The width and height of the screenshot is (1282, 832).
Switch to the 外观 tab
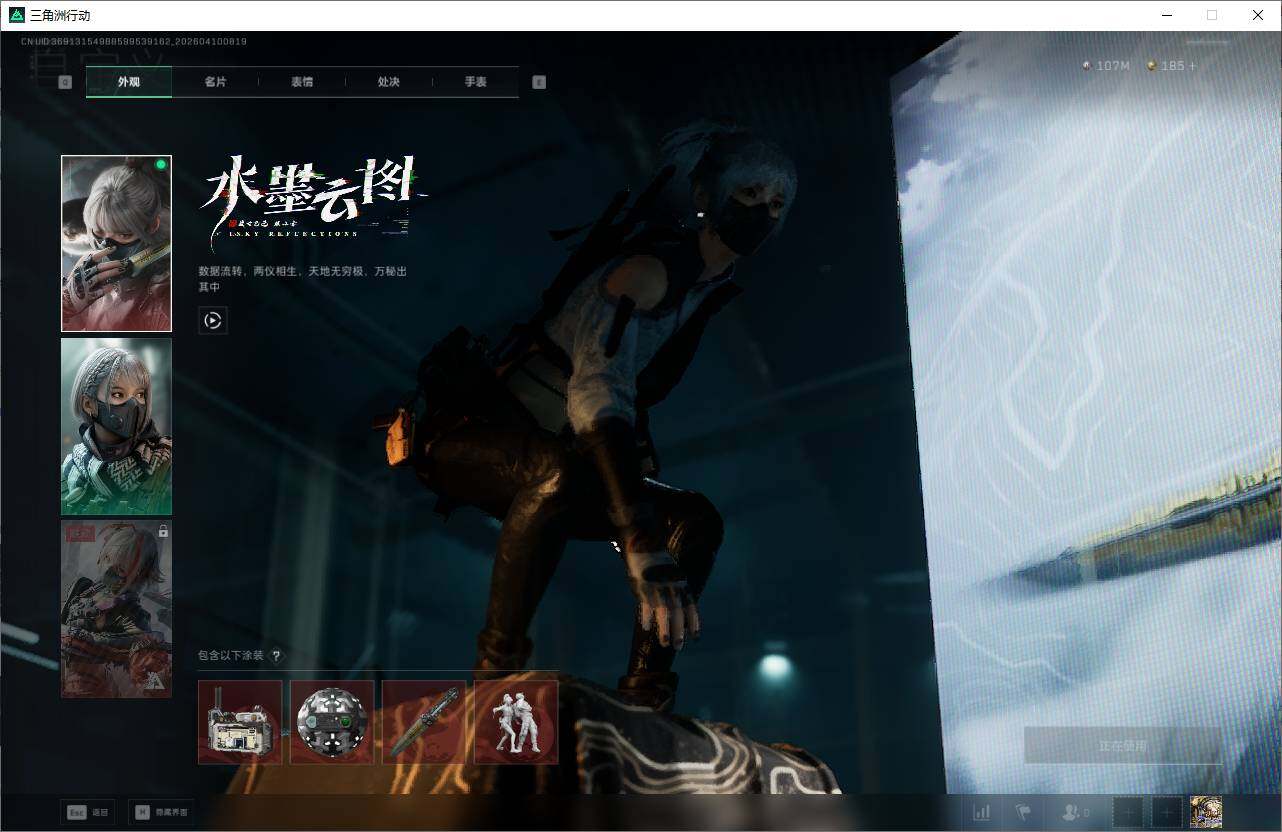pos(129,82)
